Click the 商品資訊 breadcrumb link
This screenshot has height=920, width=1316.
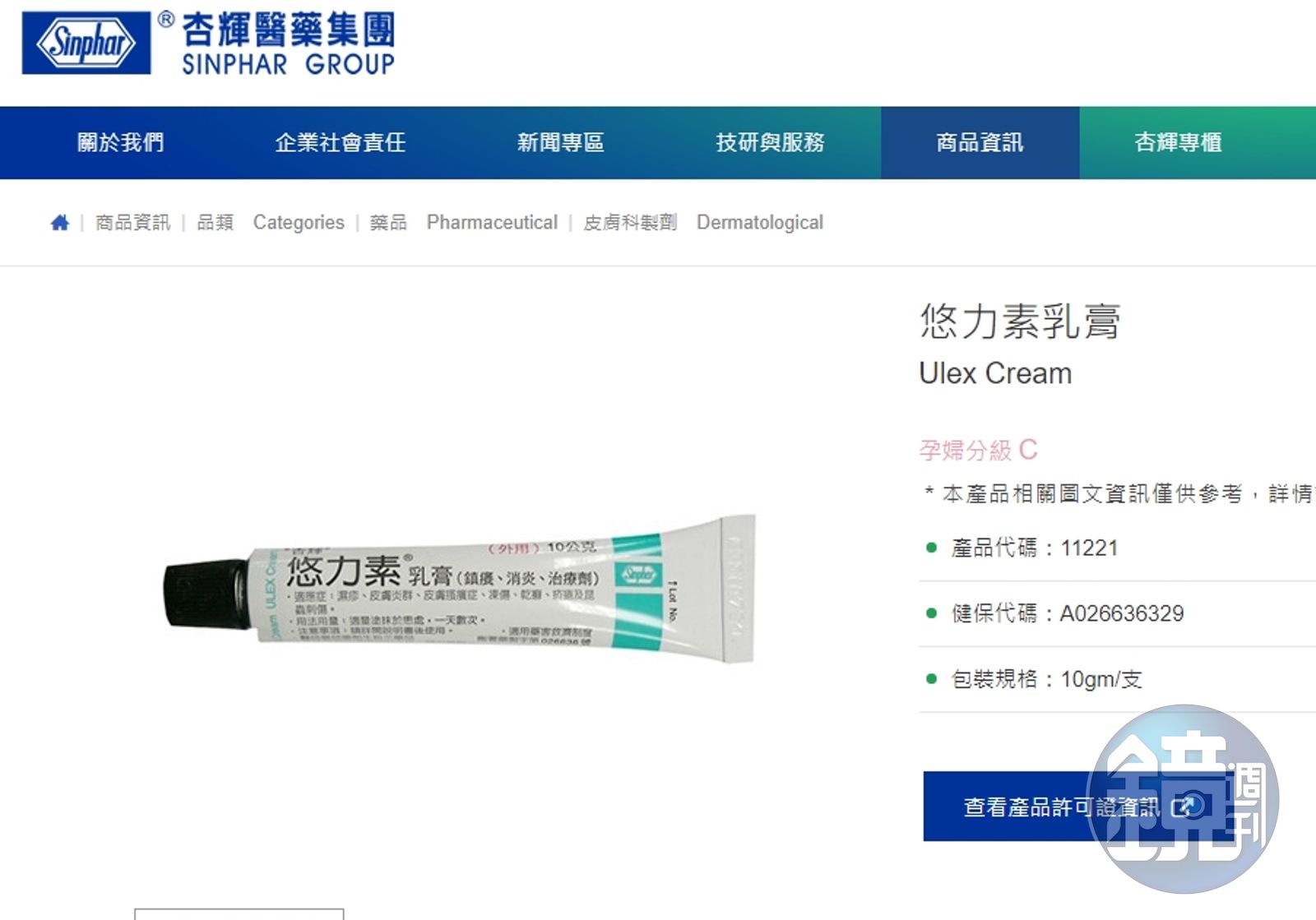point(132,223)
